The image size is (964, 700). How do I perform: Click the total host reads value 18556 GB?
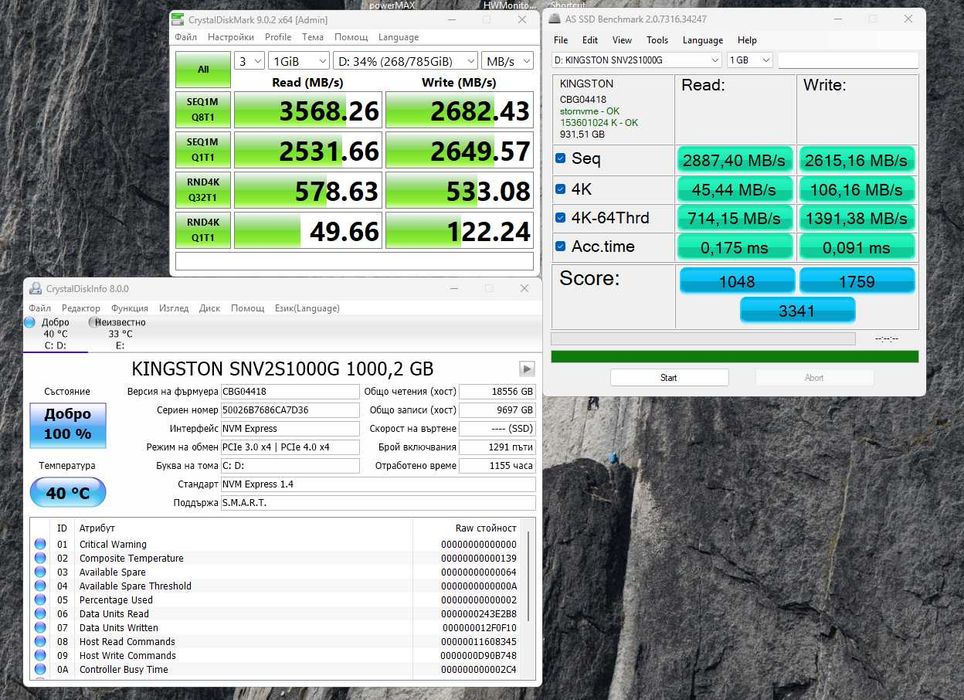coord(497,391)
